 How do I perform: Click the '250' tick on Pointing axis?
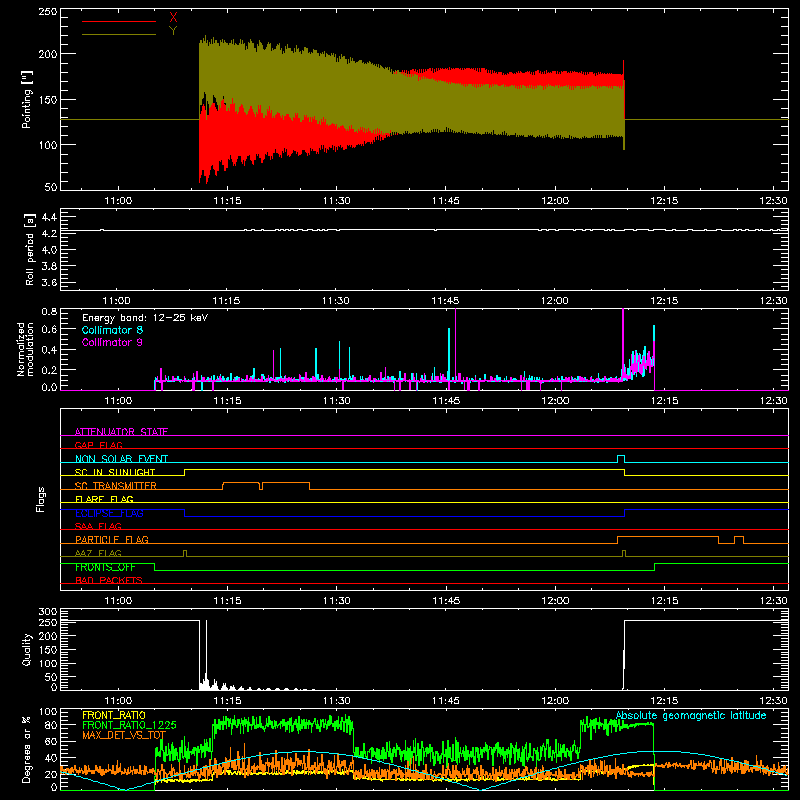click(x=48, y=12)
